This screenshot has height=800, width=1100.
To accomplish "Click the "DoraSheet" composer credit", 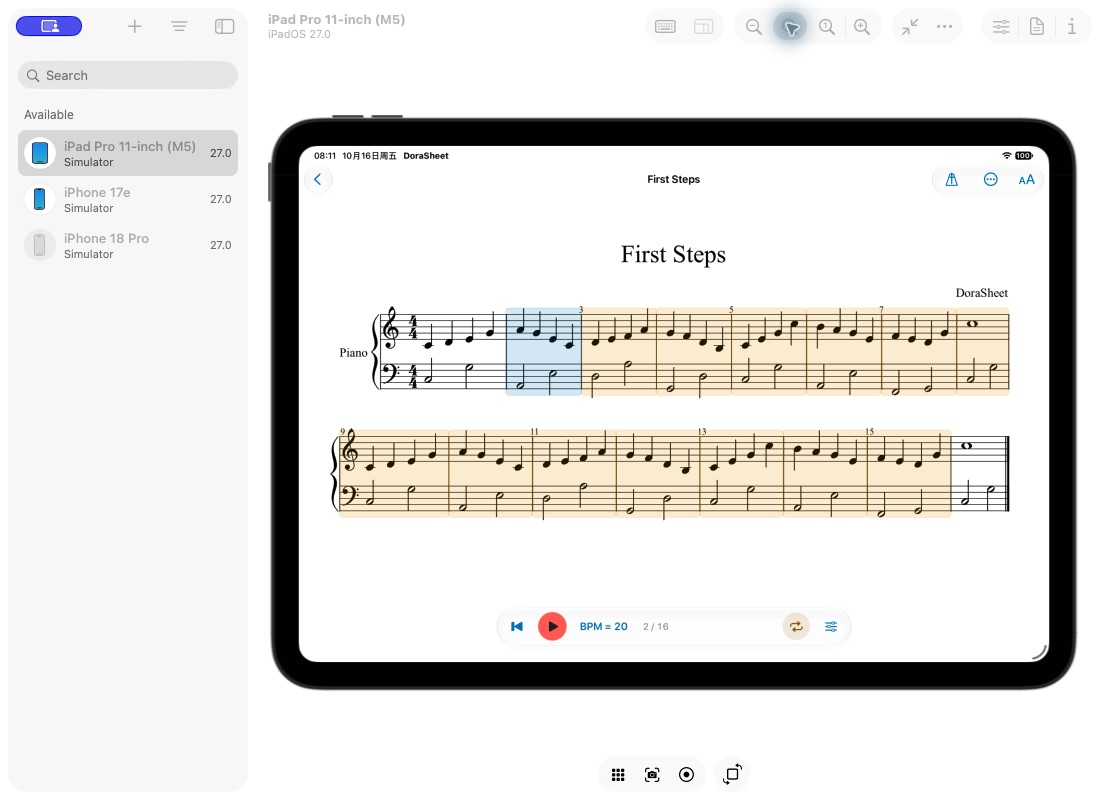I will coord(981,293).
